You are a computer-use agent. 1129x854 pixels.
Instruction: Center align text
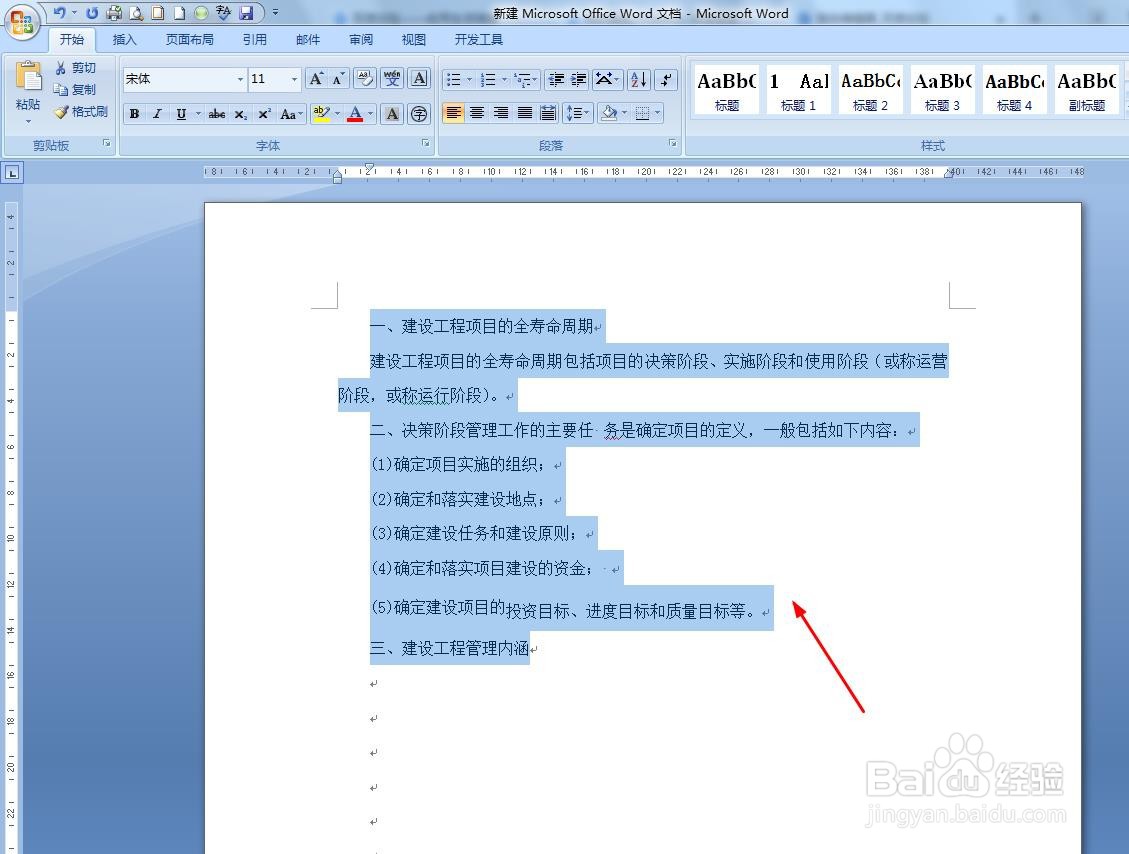click(x=477, y=113)
